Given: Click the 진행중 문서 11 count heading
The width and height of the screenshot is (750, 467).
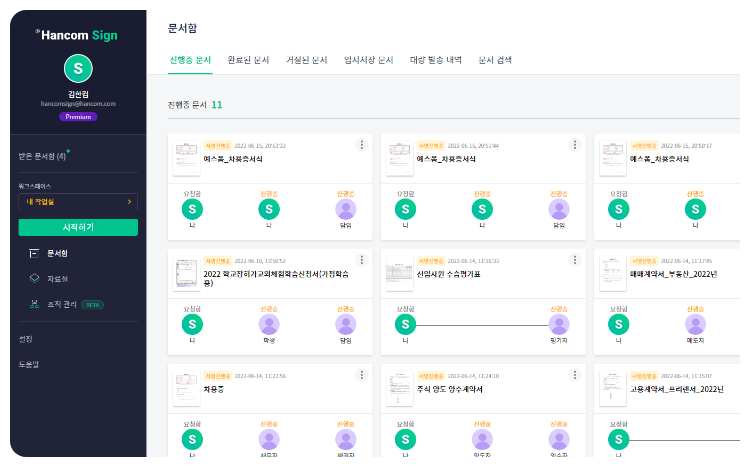Looking at the screenshot, I should click(195, 105).
